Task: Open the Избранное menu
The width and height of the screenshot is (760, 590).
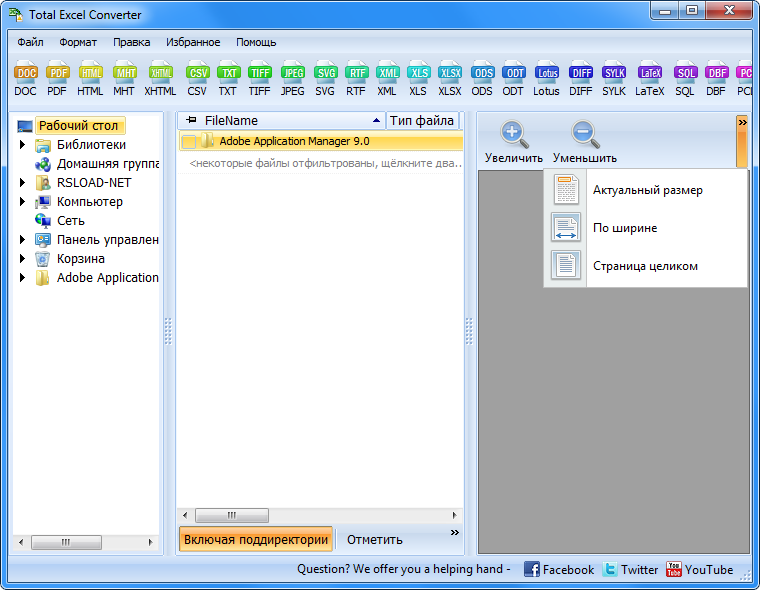Action: (x=193, y=42)
